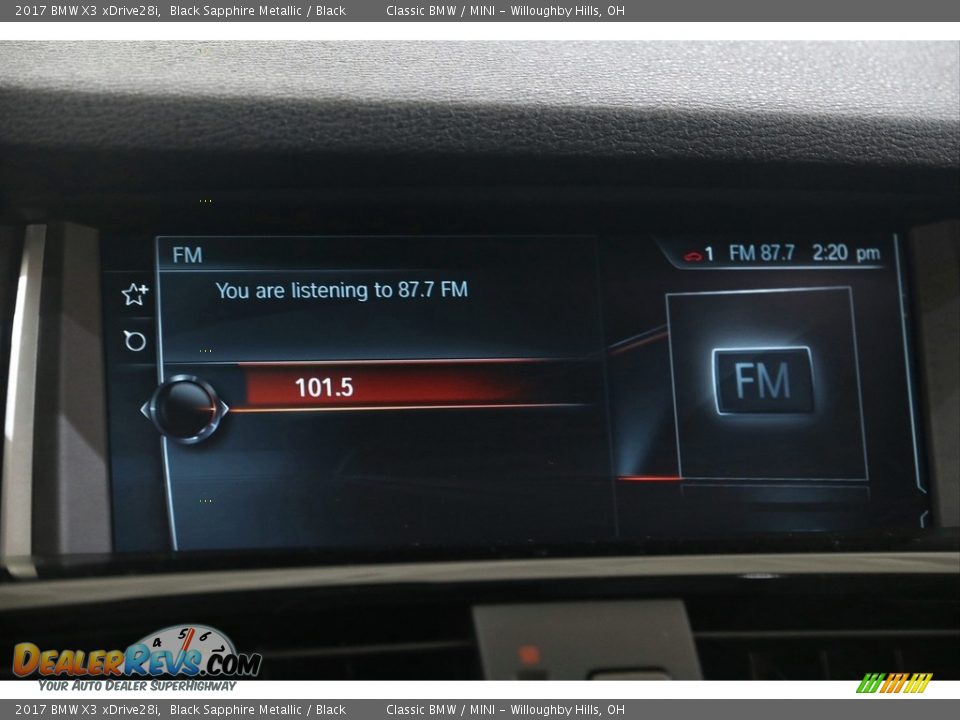960x720 pixels.
Task: Tap the refresh station list icon
Action: (135, 340)
